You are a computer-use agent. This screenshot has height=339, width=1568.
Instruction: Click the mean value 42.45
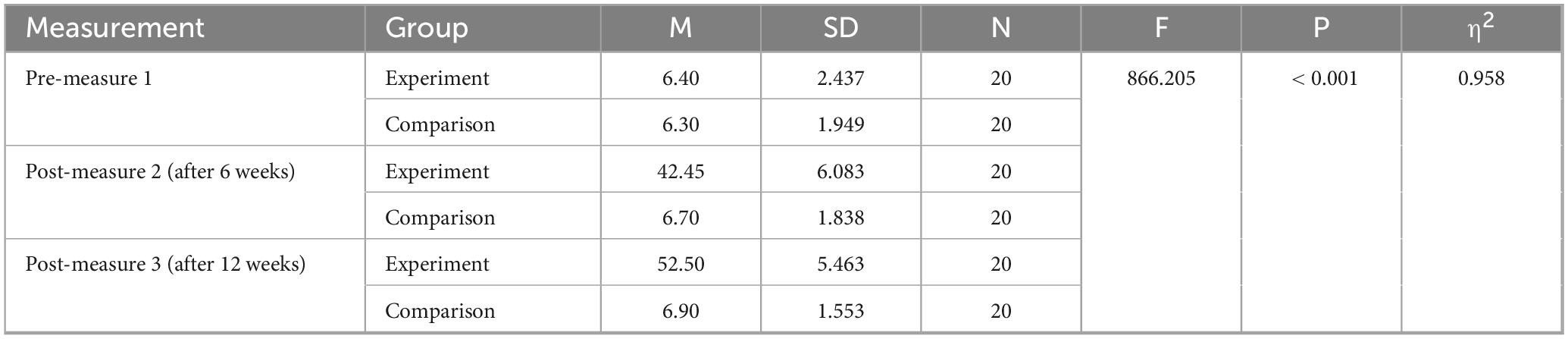[x=681, y=171]
